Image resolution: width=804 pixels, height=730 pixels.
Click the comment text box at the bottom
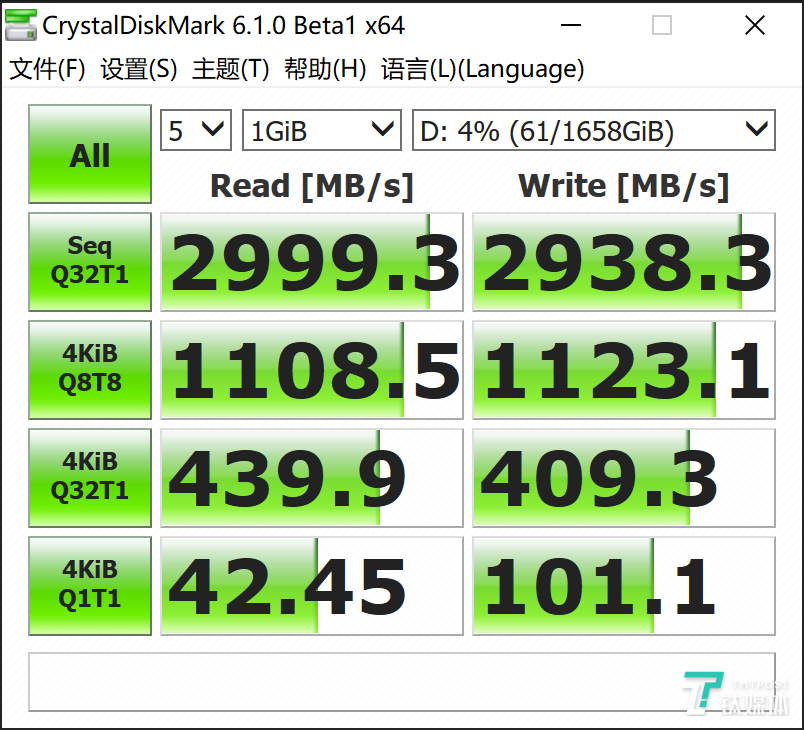[x=402, y=681]
